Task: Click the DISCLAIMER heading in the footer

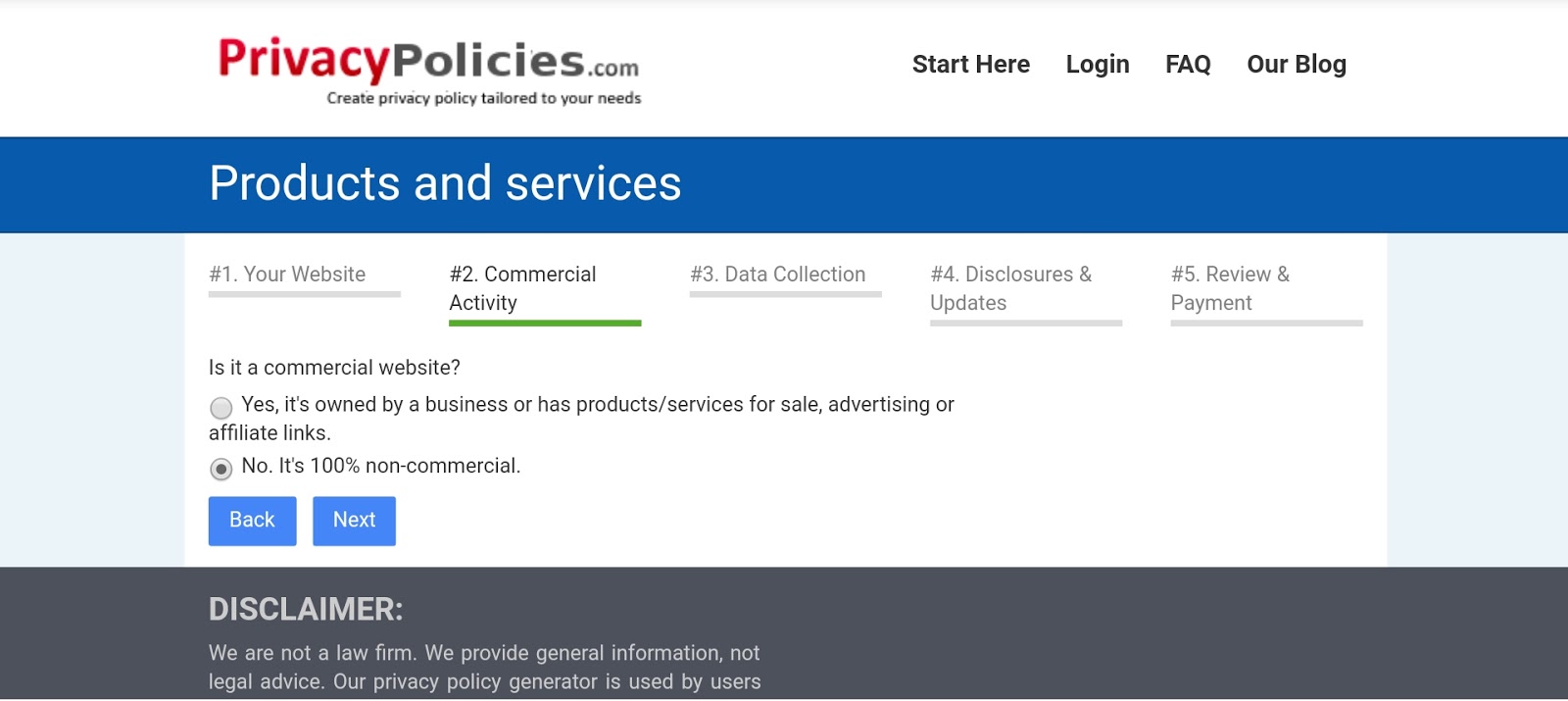Action: pyautogui.click(x=306, y=609)
